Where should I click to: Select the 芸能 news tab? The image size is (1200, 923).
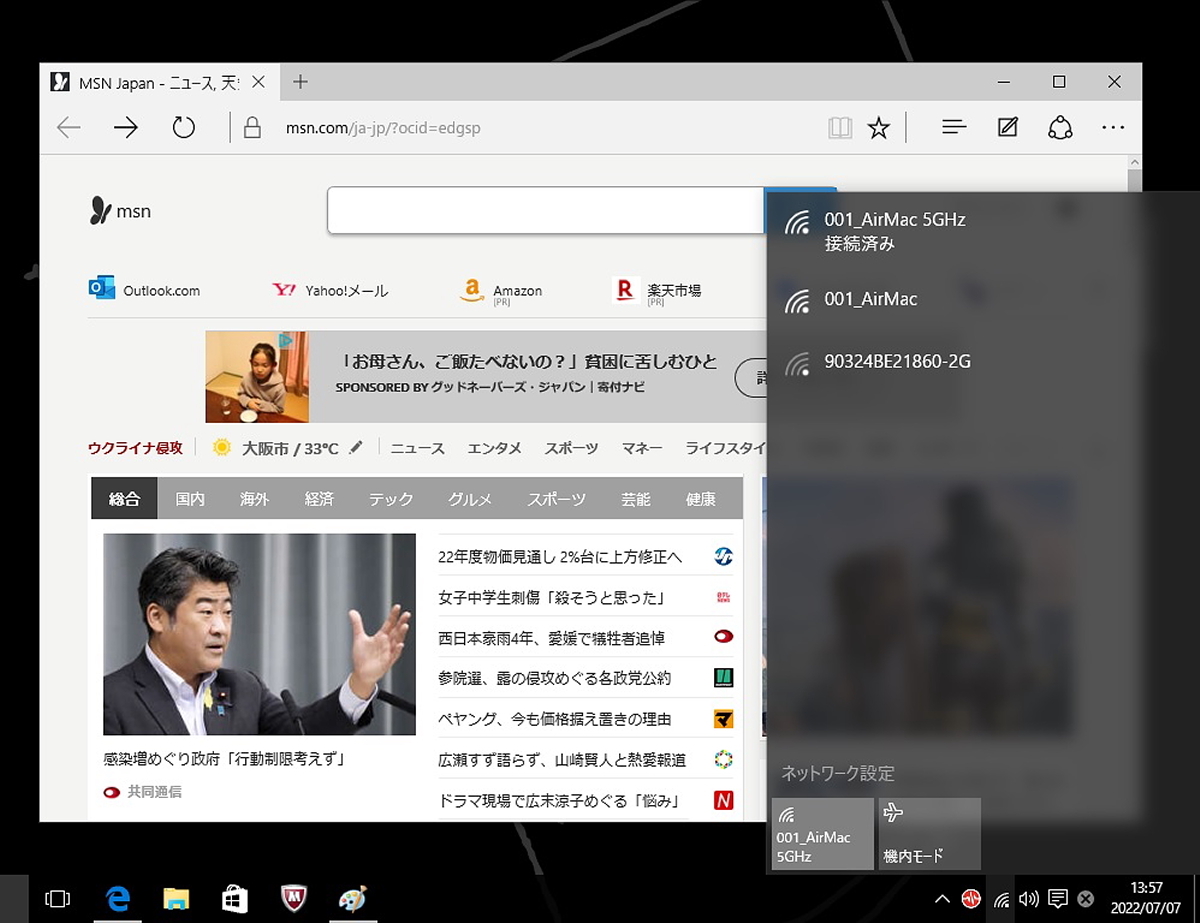[x=635, y=498]
